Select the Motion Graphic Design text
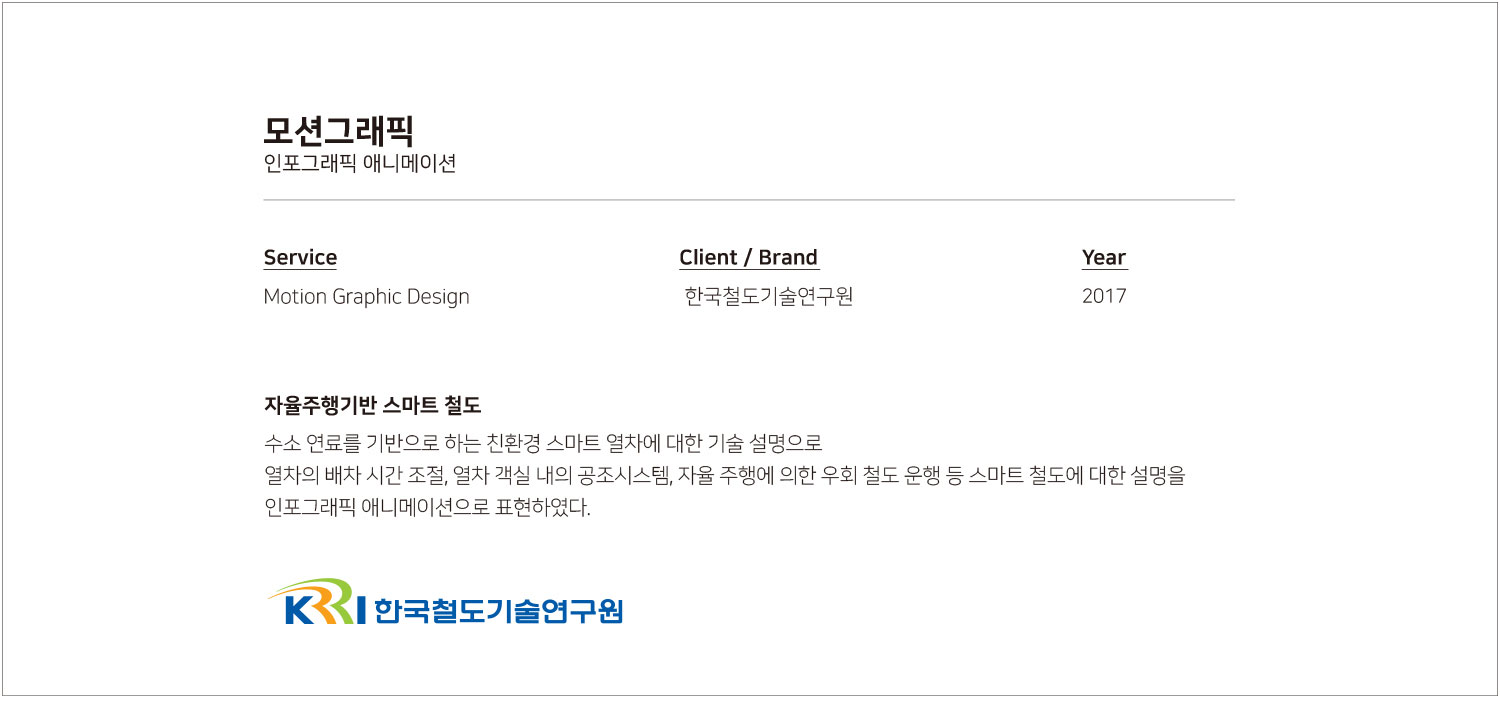1500x705 pixels. tap(366, 297)
